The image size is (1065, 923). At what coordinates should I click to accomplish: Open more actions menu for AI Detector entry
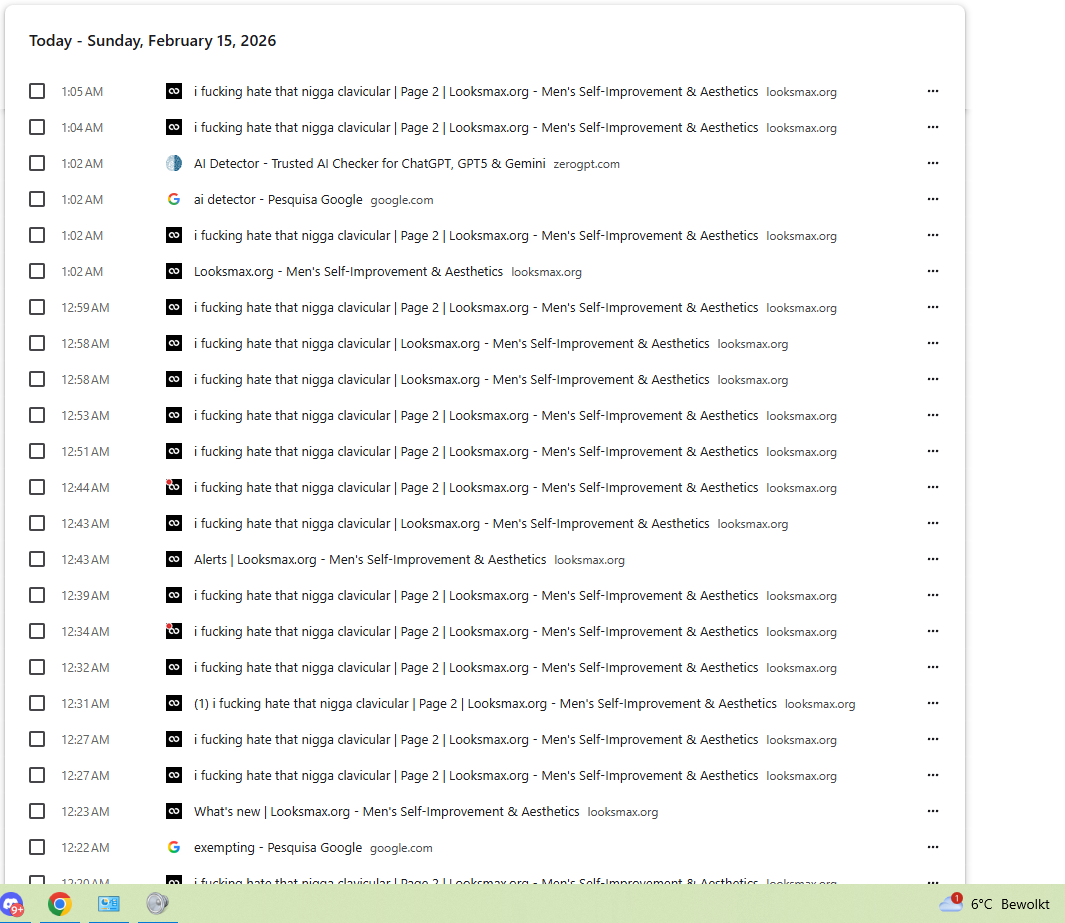coord(933,164)
